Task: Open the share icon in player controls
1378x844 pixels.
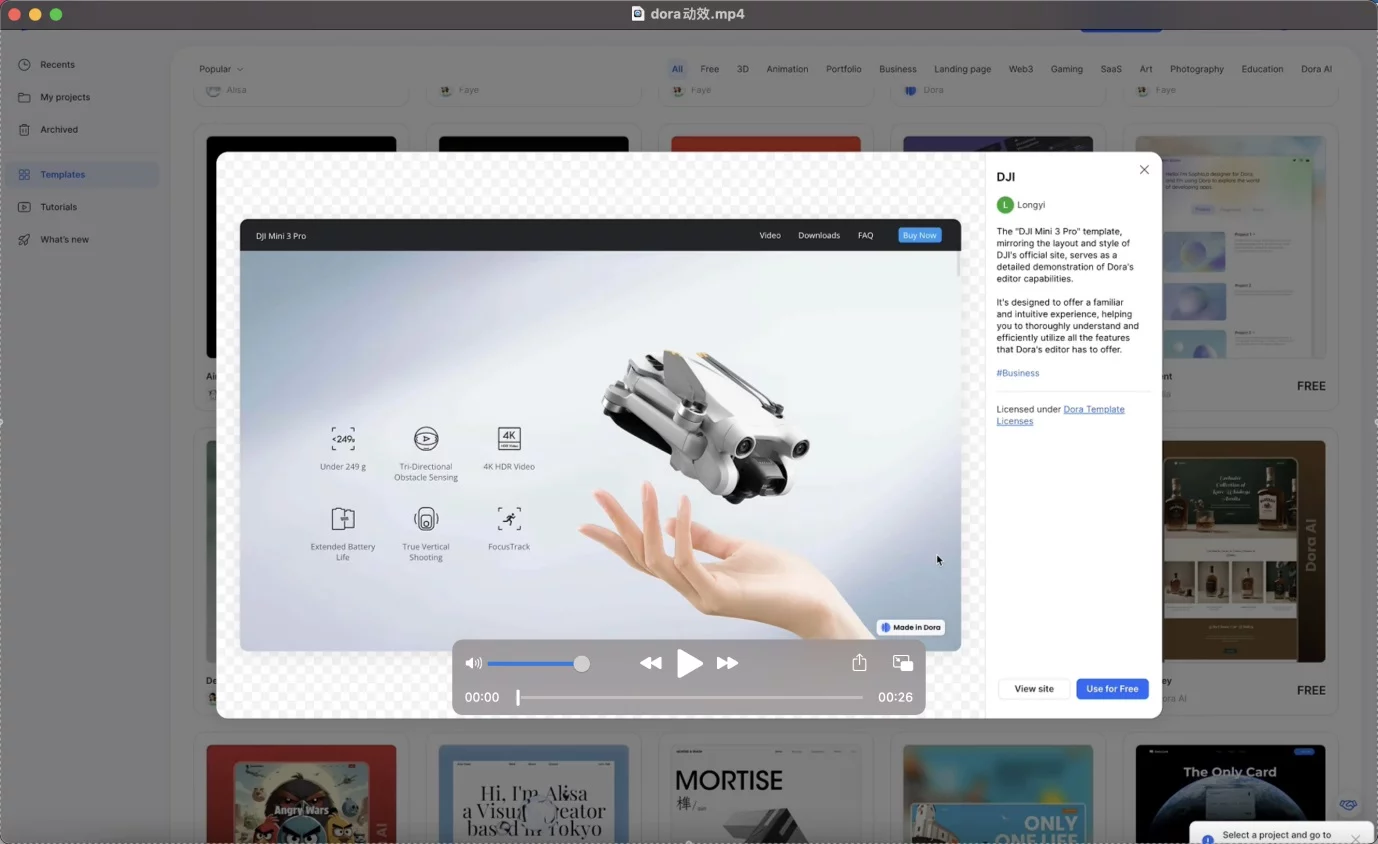Action: pyautogui.click(x=859, y=663)
